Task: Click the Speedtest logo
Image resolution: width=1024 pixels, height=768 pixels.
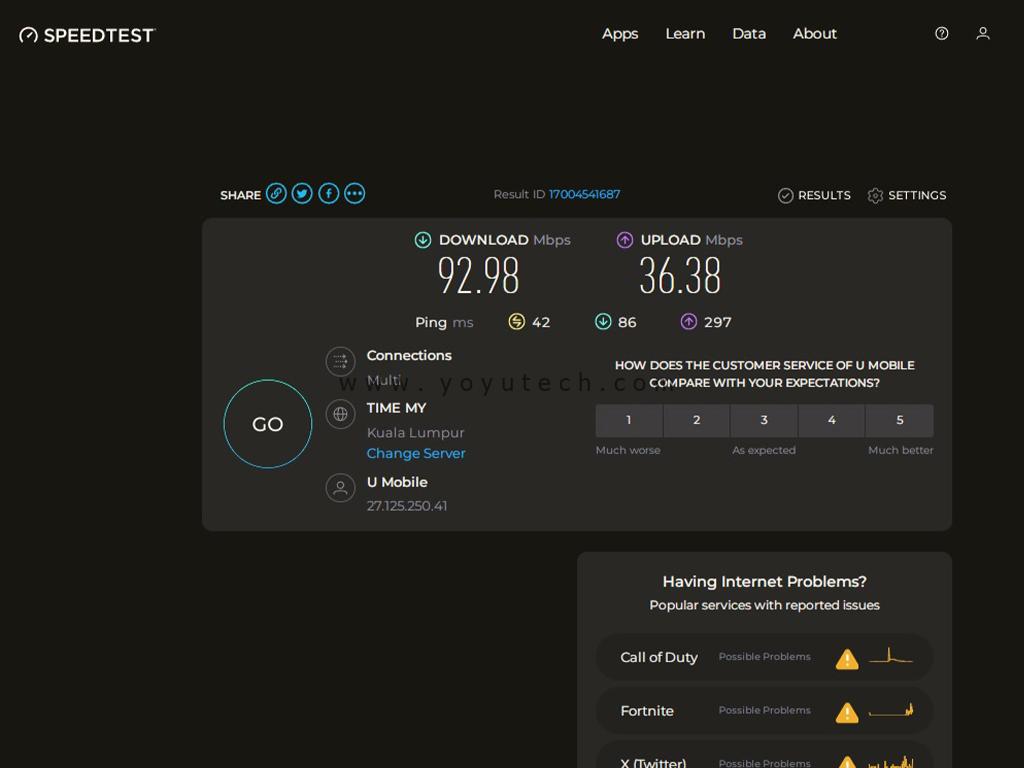Action: tap(87, 35)
